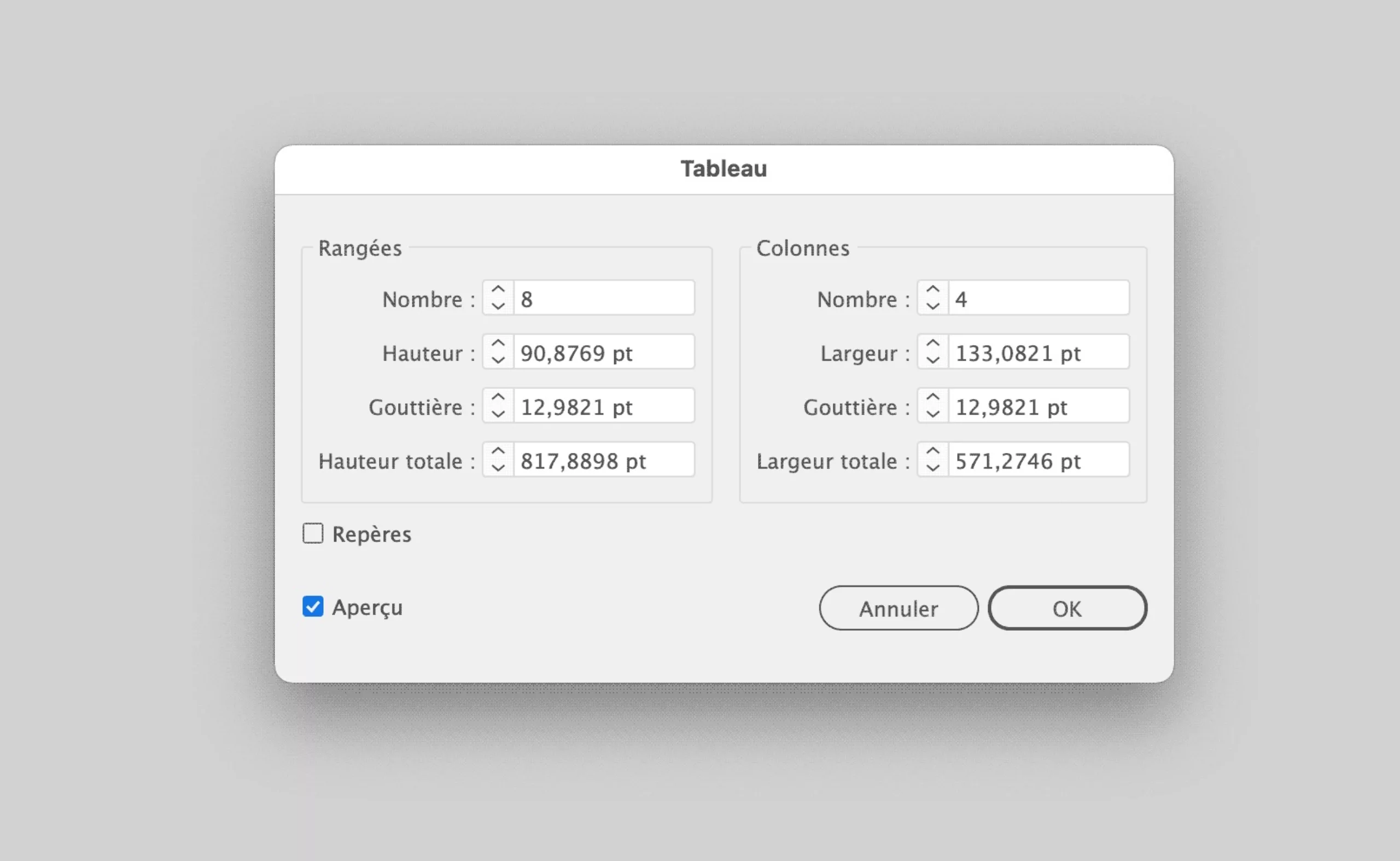This screenshot has height=861, width=1400.
Task: Click the Largeur field showing 133,0821 pt
Action: tap(1038, 352)
